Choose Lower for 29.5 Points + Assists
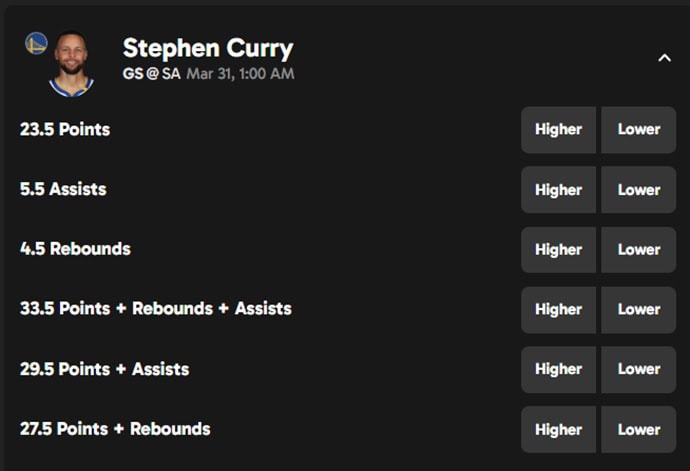Screen dimensions: 690x471 [x=639, y=369]
